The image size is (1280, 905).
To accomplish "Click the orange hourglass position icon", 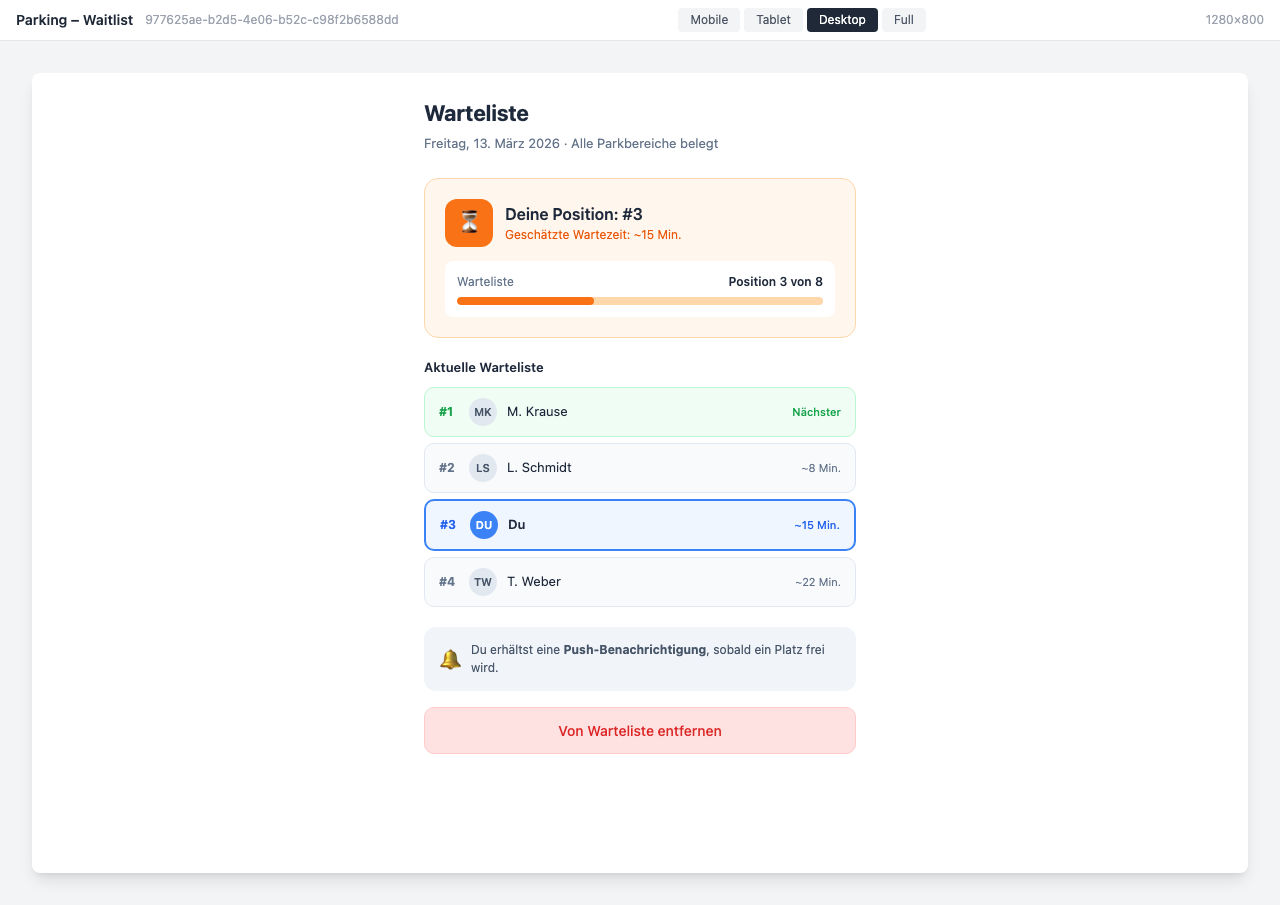I will pyautogui.click(x=468, y=223).
